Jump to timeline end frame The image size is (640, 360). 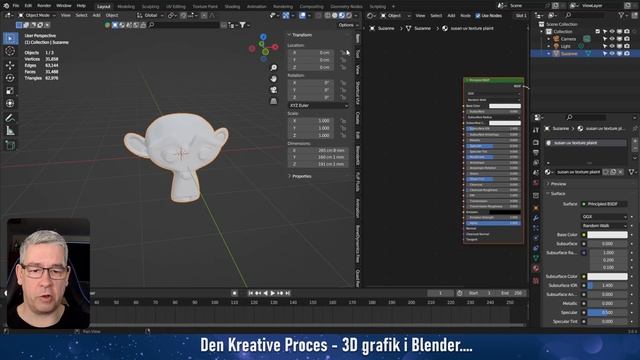click(x=288, y=293)
